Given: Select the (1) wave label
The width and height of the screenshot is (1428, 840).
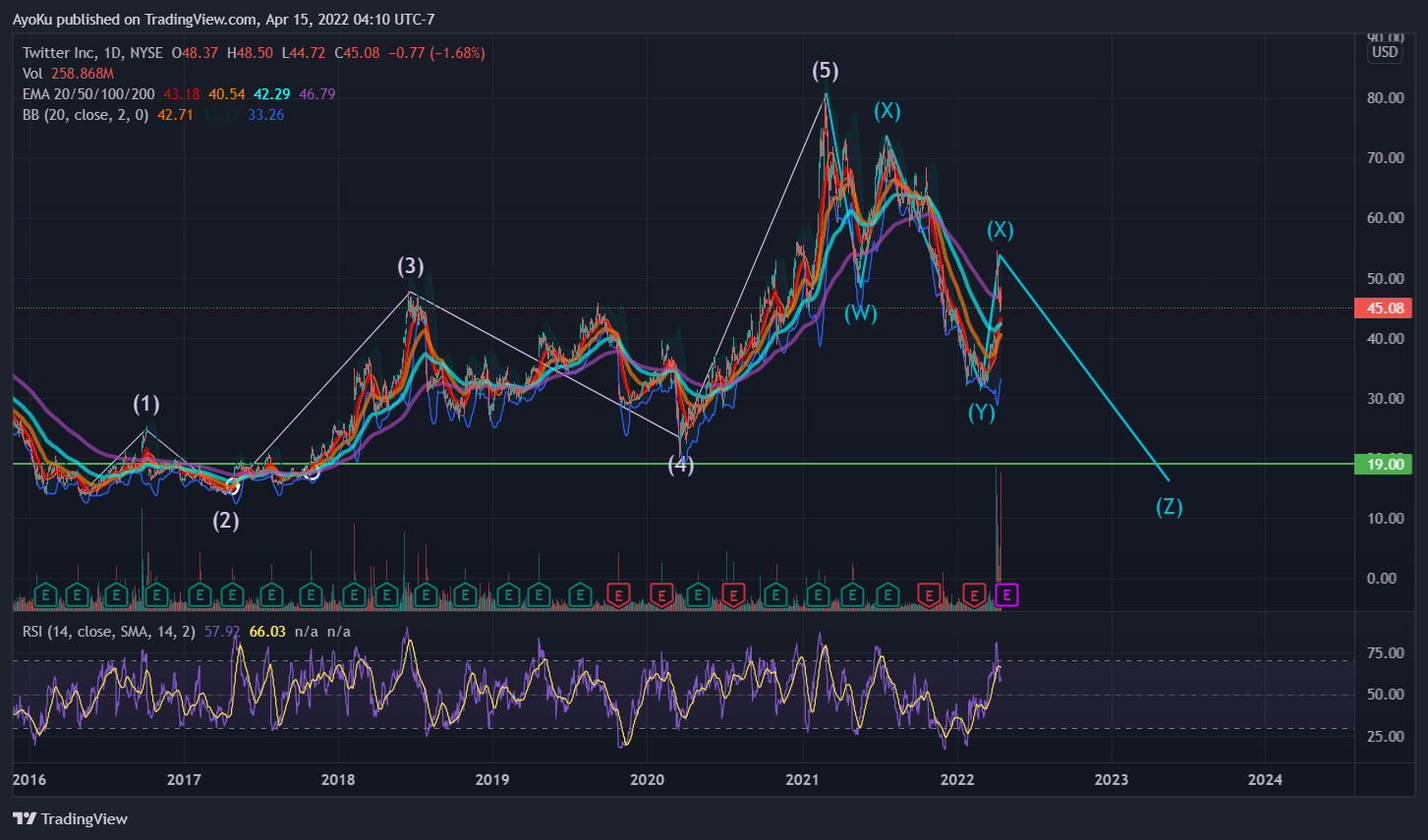Looking at the screenshot, I should click(x=146, y=404).
